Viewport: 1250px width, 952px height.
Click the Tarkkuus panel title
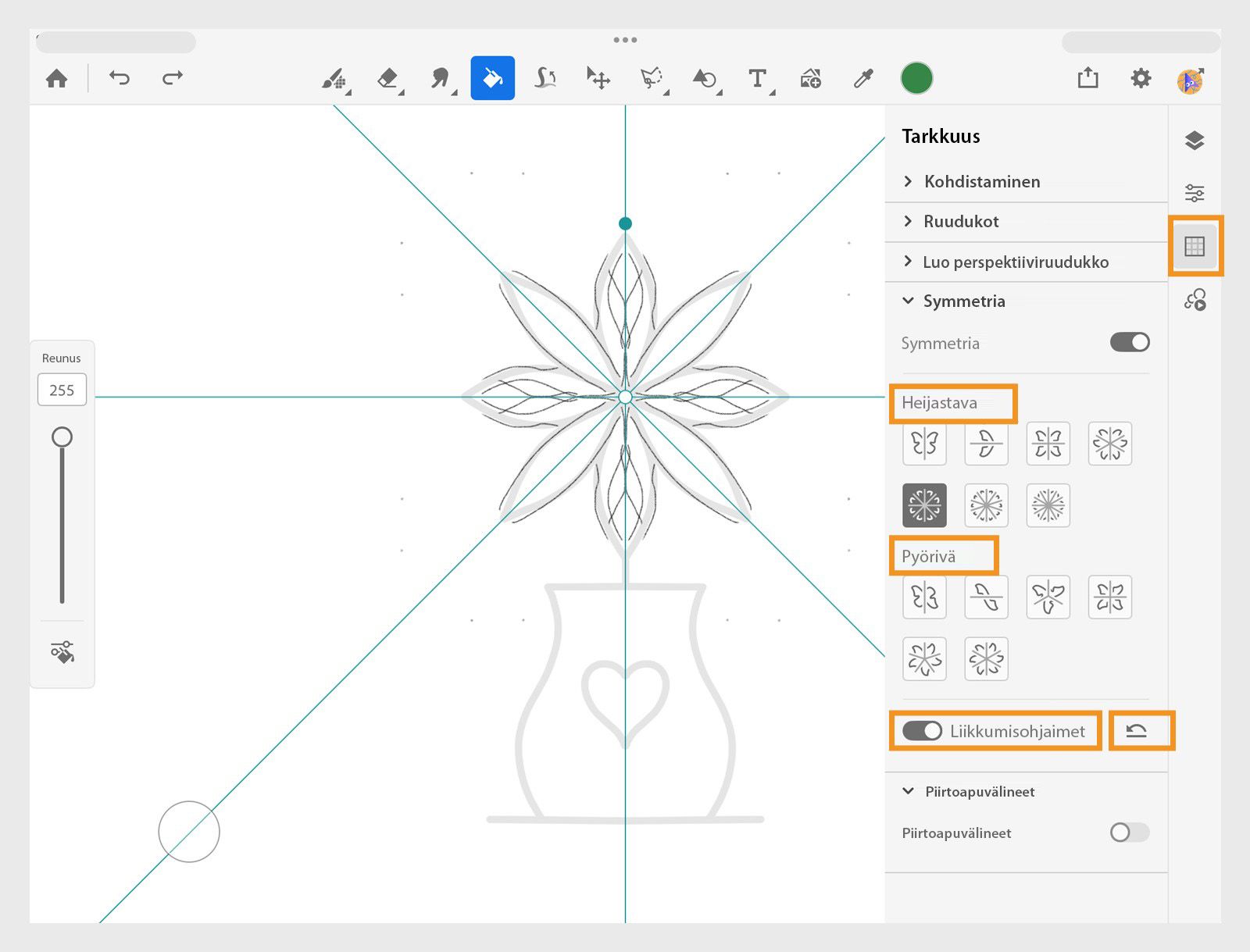coord(941,136)
